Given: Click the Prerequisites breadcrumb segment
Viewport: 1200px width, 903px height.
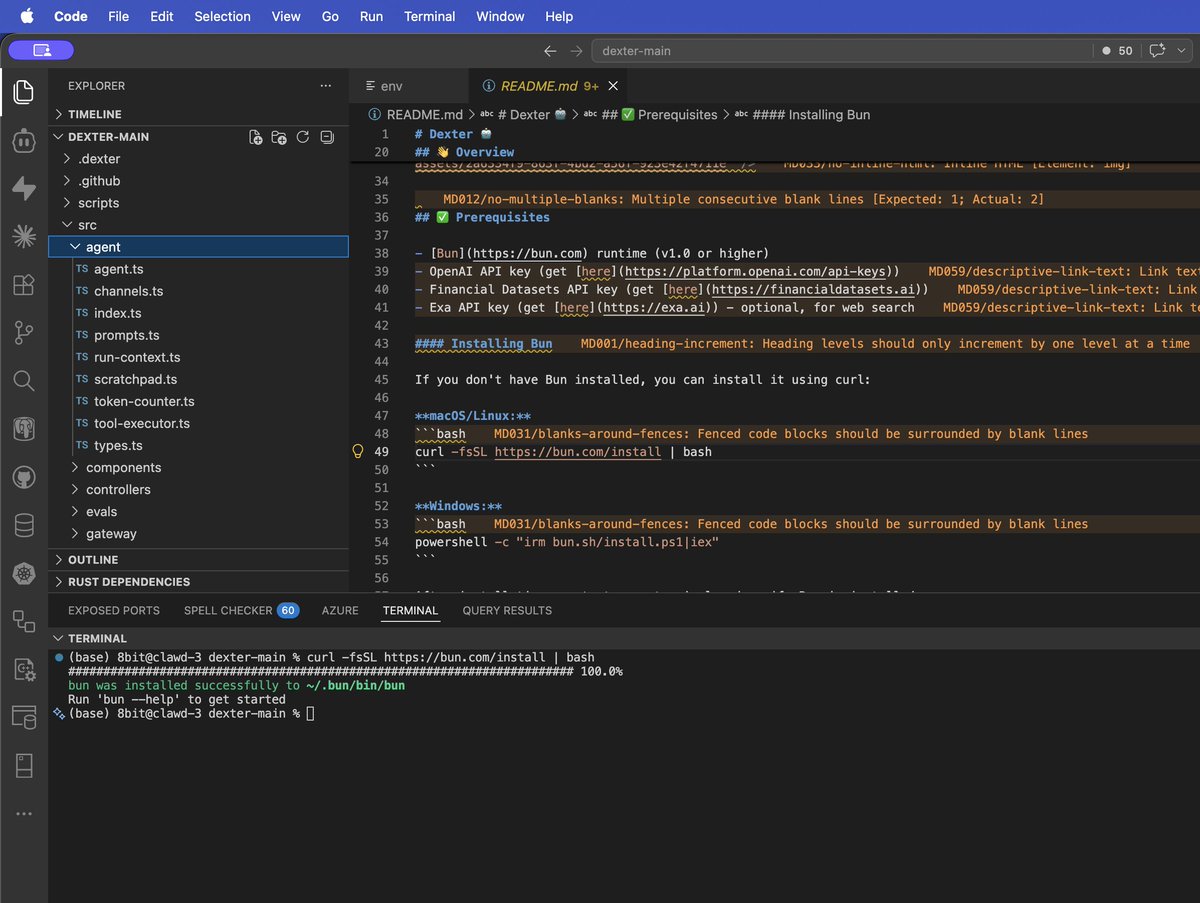Looking at the screenshot, I should point(659,115).
